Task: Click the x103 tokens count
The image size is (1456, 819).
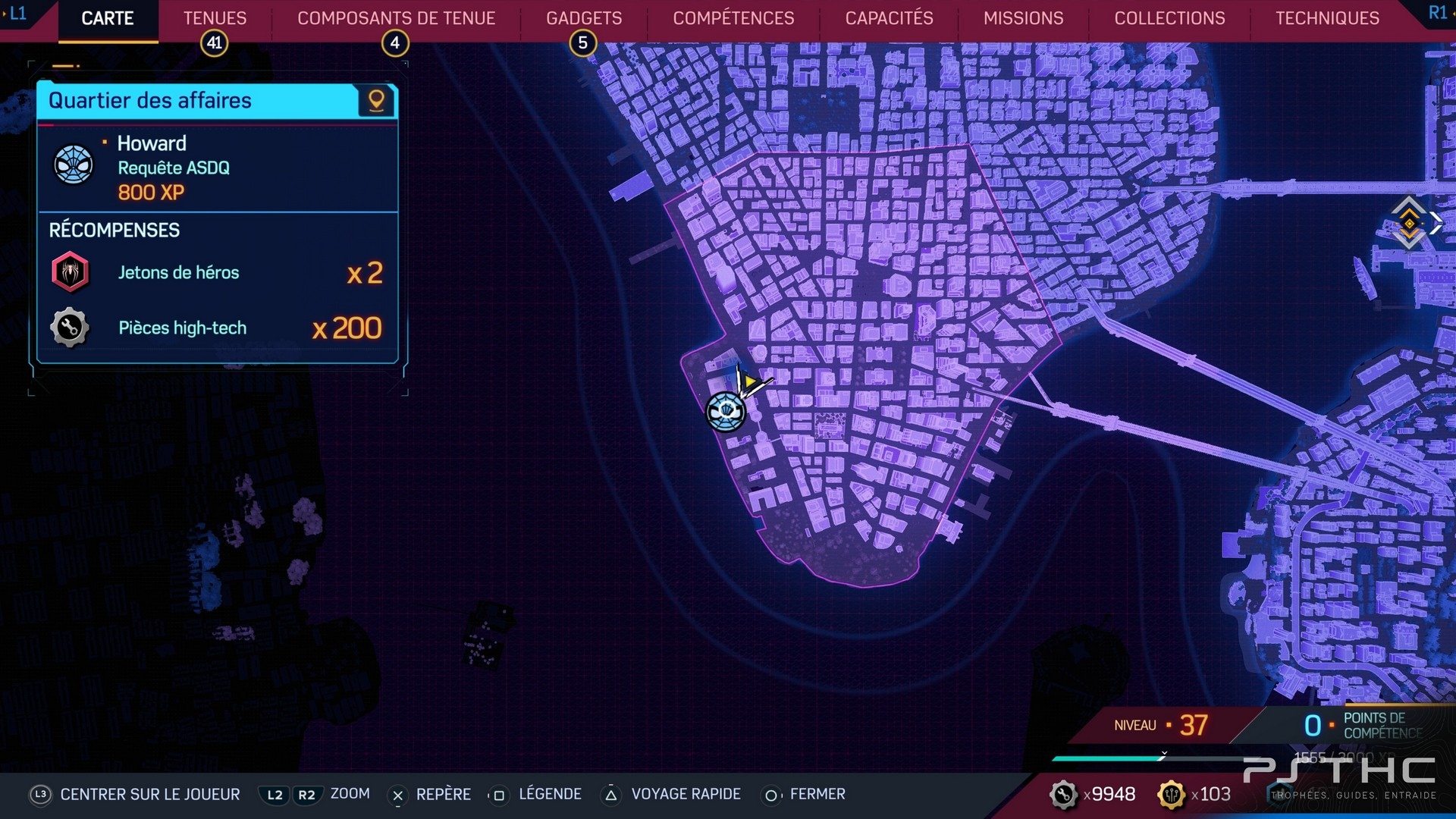Action: (1211, 794)
